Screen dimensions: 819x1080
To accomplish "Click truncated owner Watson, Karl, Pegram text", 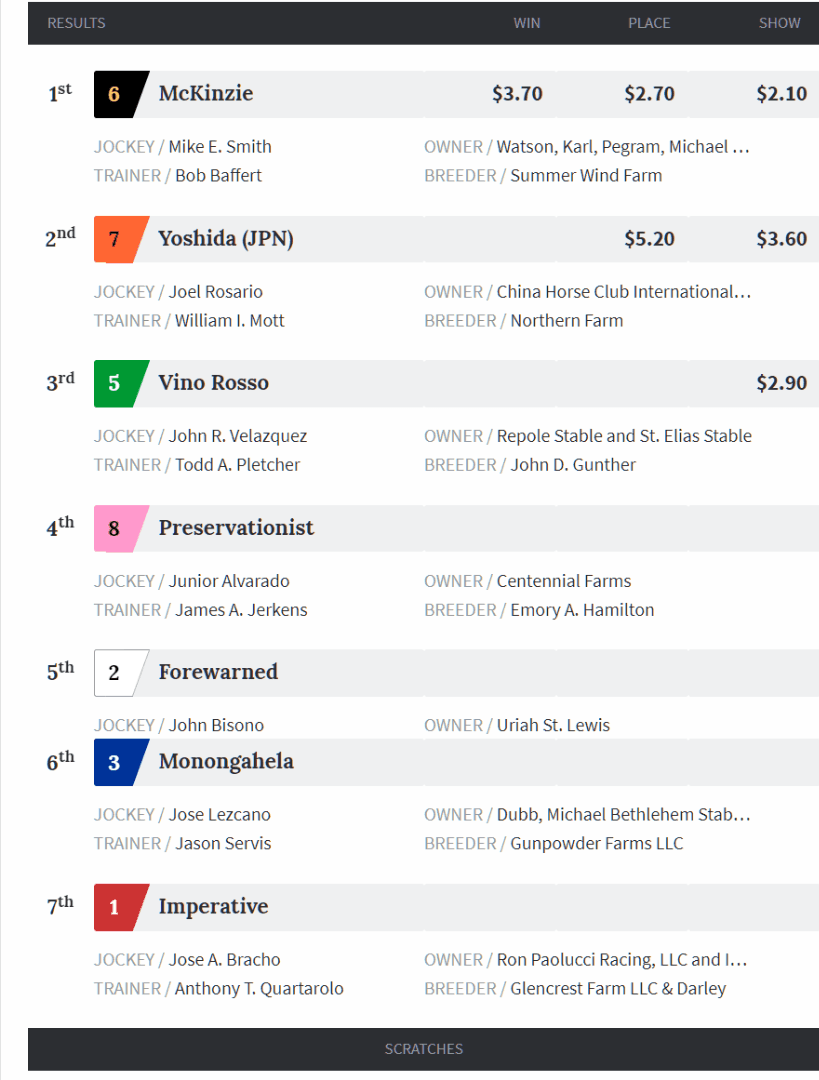I will (622, 147).
